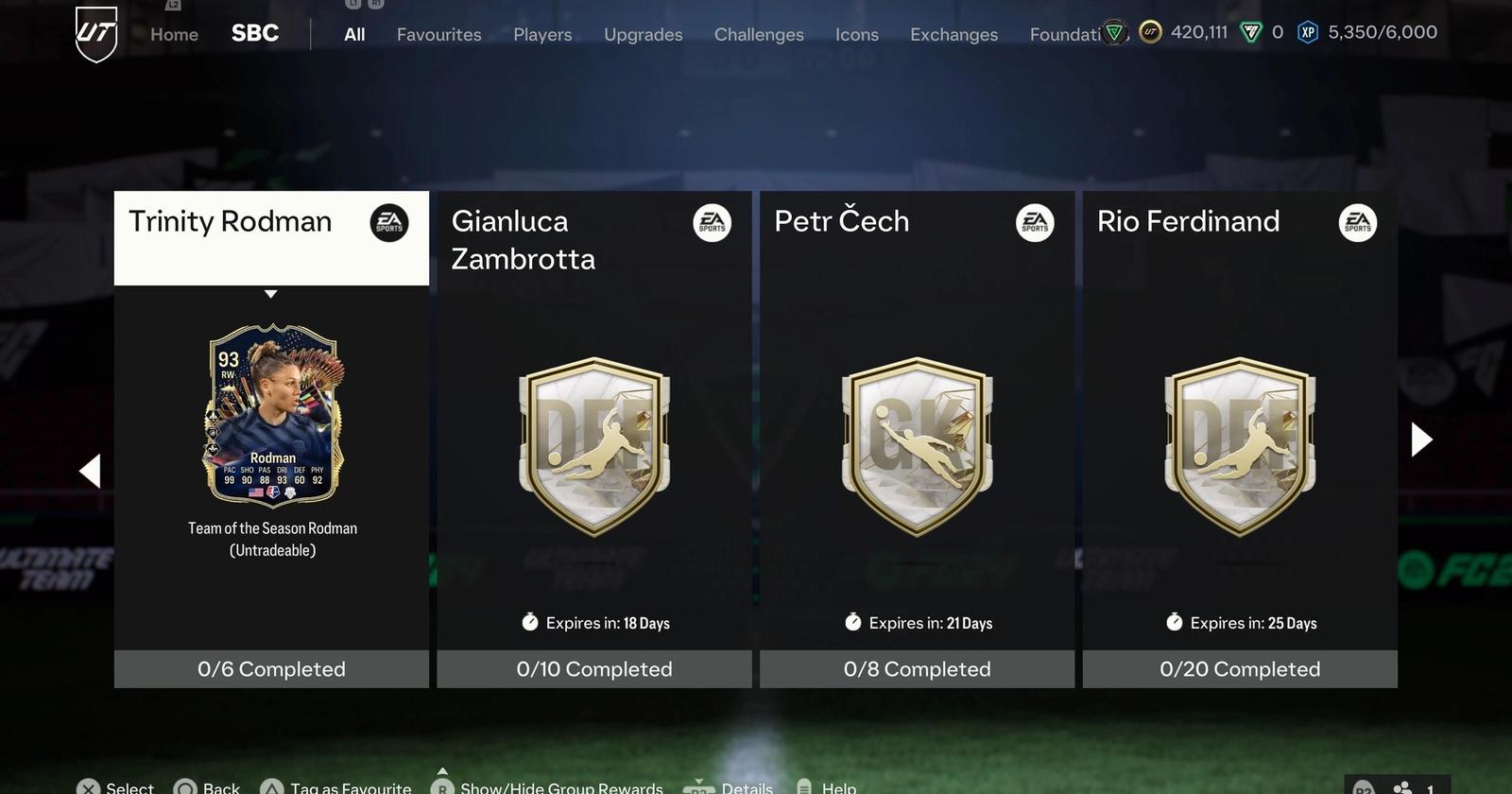This screenshot has width=1512, height=794.
Task: Click the XP season progress icon
Action: 1308,33
